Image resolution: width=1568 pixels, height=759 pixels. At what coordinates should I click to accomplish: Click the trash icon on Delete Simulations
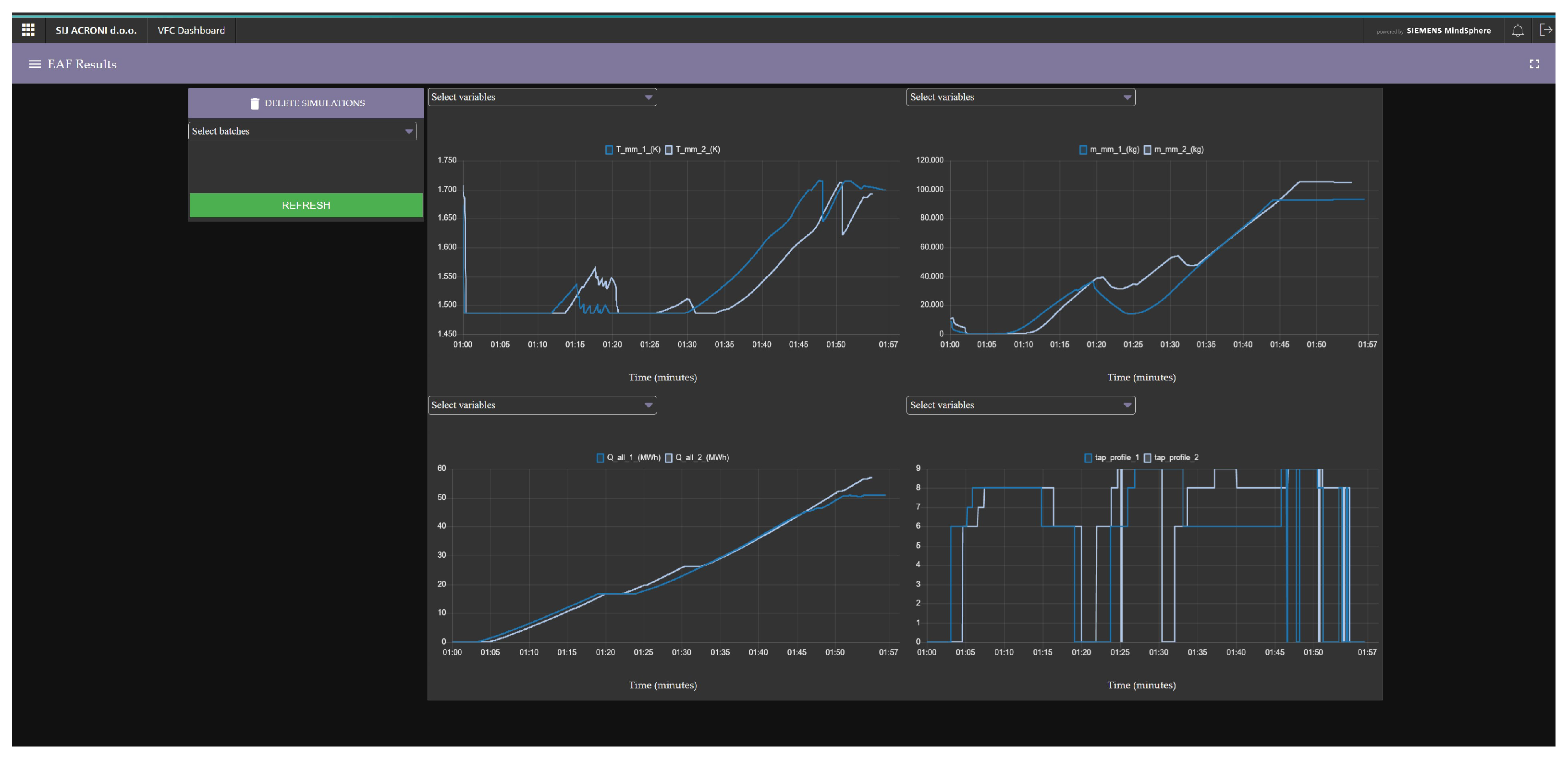255,103
